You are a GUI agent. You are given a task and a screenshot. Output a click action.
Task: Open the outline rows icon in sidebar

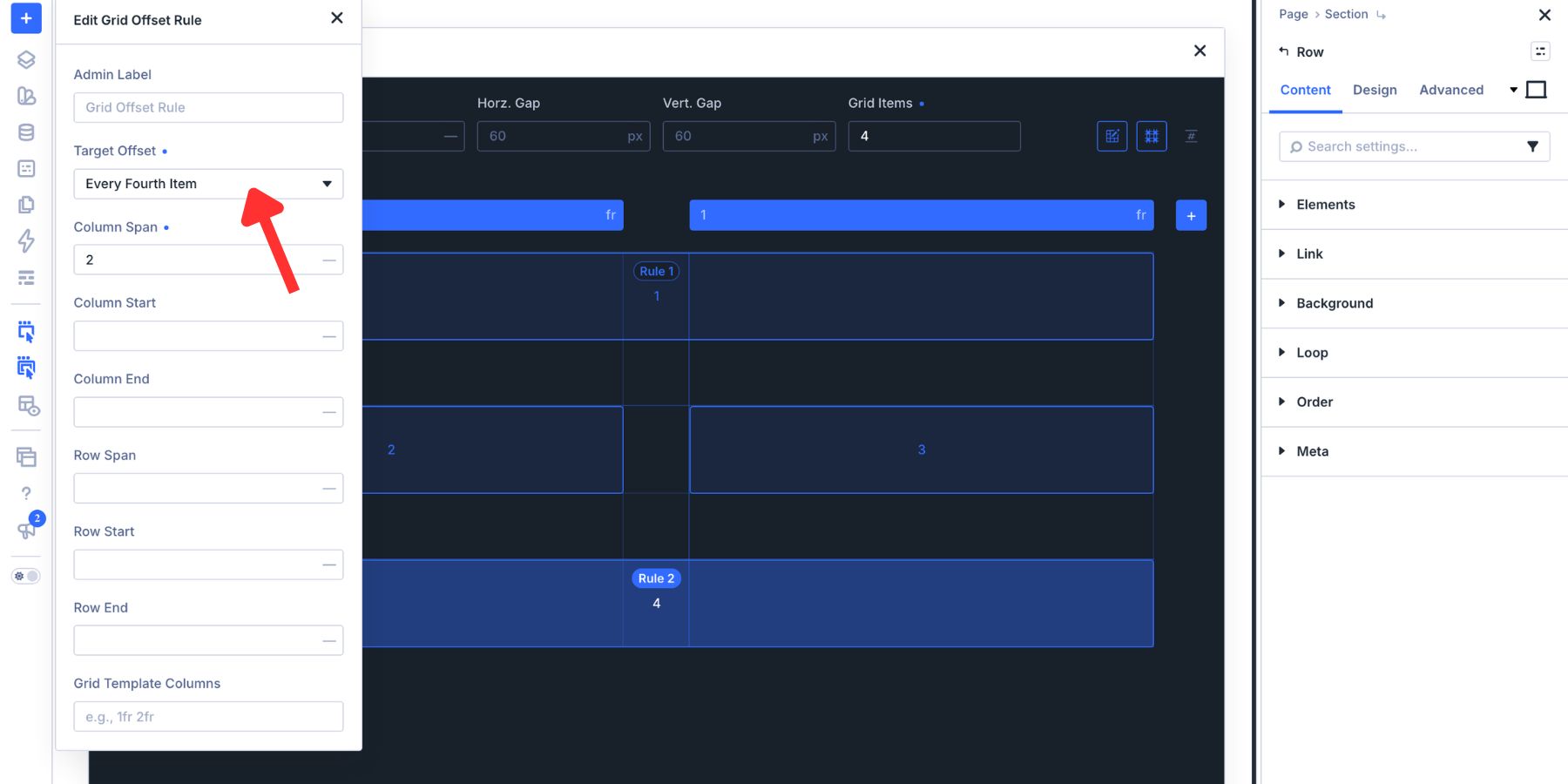26,278
